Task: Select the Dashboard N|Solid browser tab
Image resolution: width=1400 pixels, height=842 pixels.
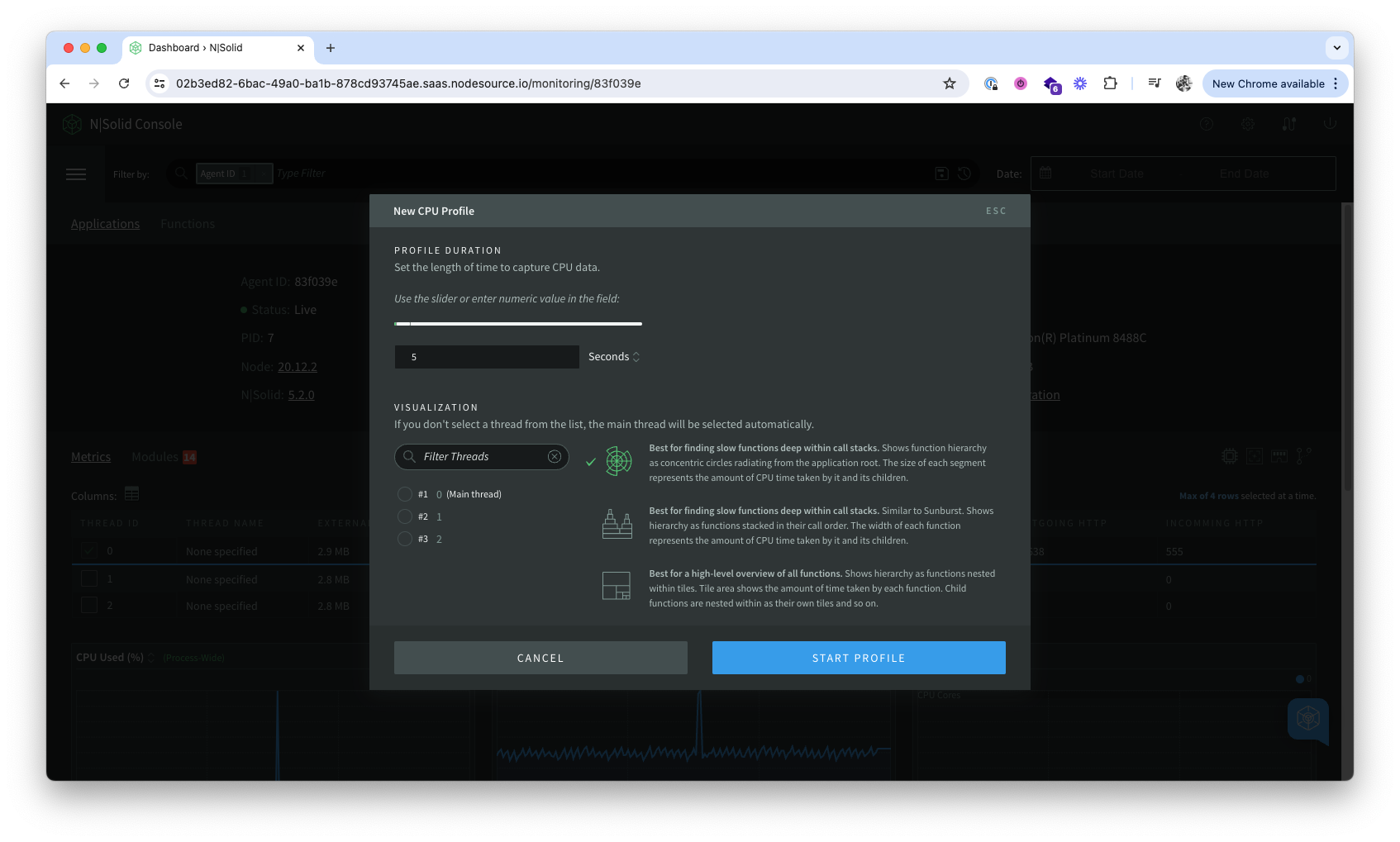Action: [218, 48]
